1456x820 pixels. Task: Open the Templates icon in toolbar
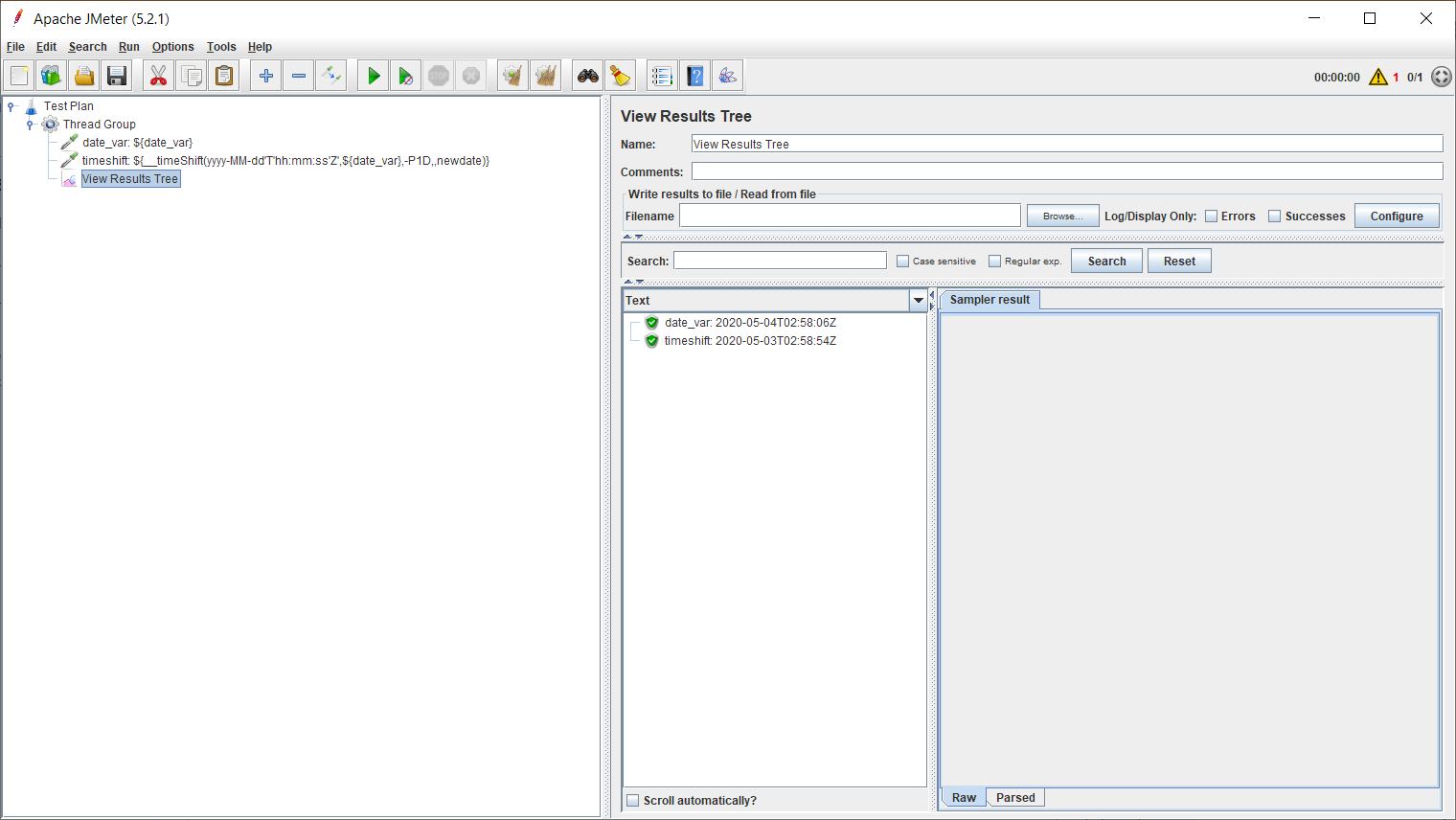(52, 76)
